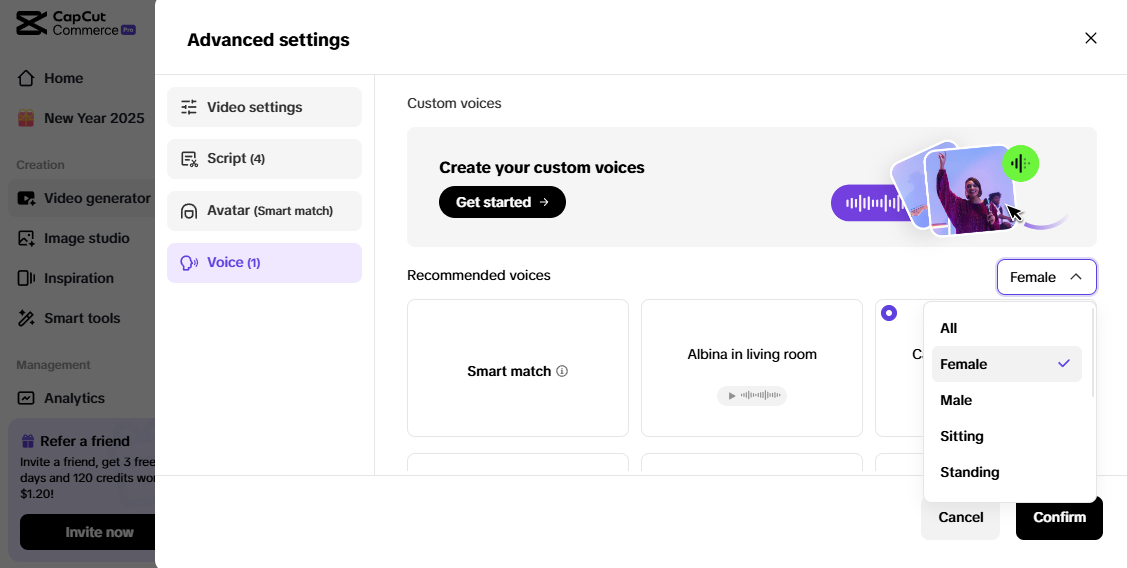Pick Sitting option in dropdown list
Viewport: 1127px width, 568px height.
click(962, 436)
